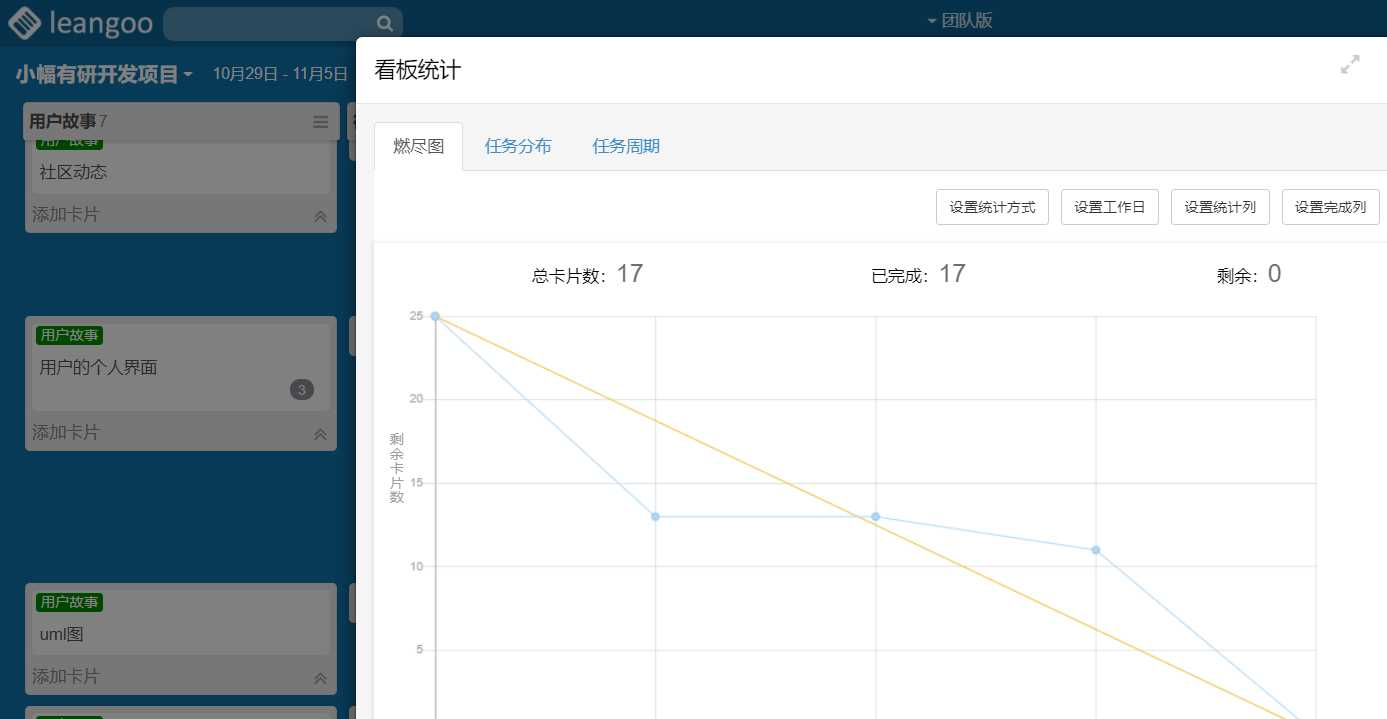Click the 设置工作日 button
This screenshot has height=719, width=1387.
[x=1109, y=206]
